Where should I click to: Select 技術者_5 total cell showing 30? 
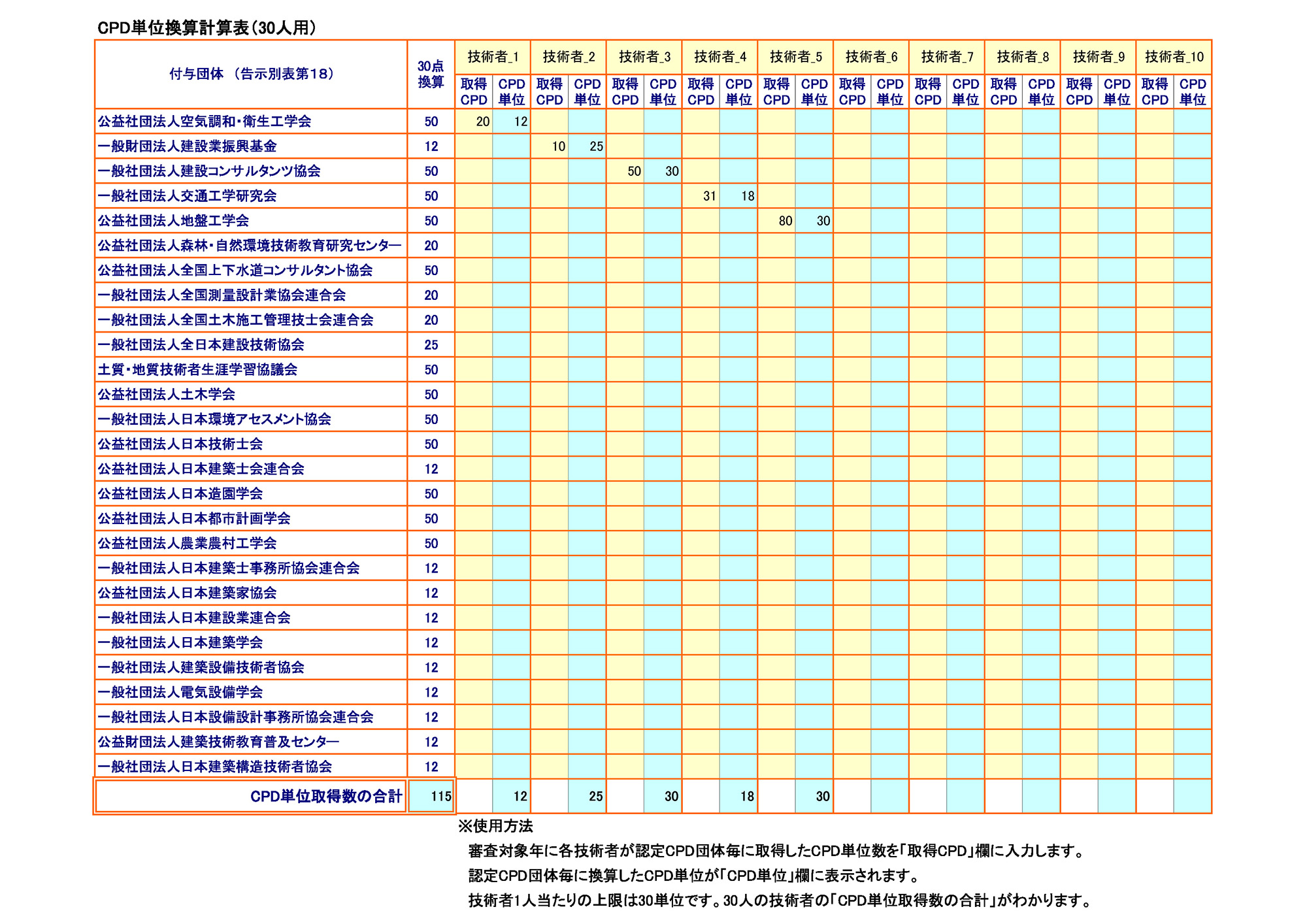click(815, 797)
